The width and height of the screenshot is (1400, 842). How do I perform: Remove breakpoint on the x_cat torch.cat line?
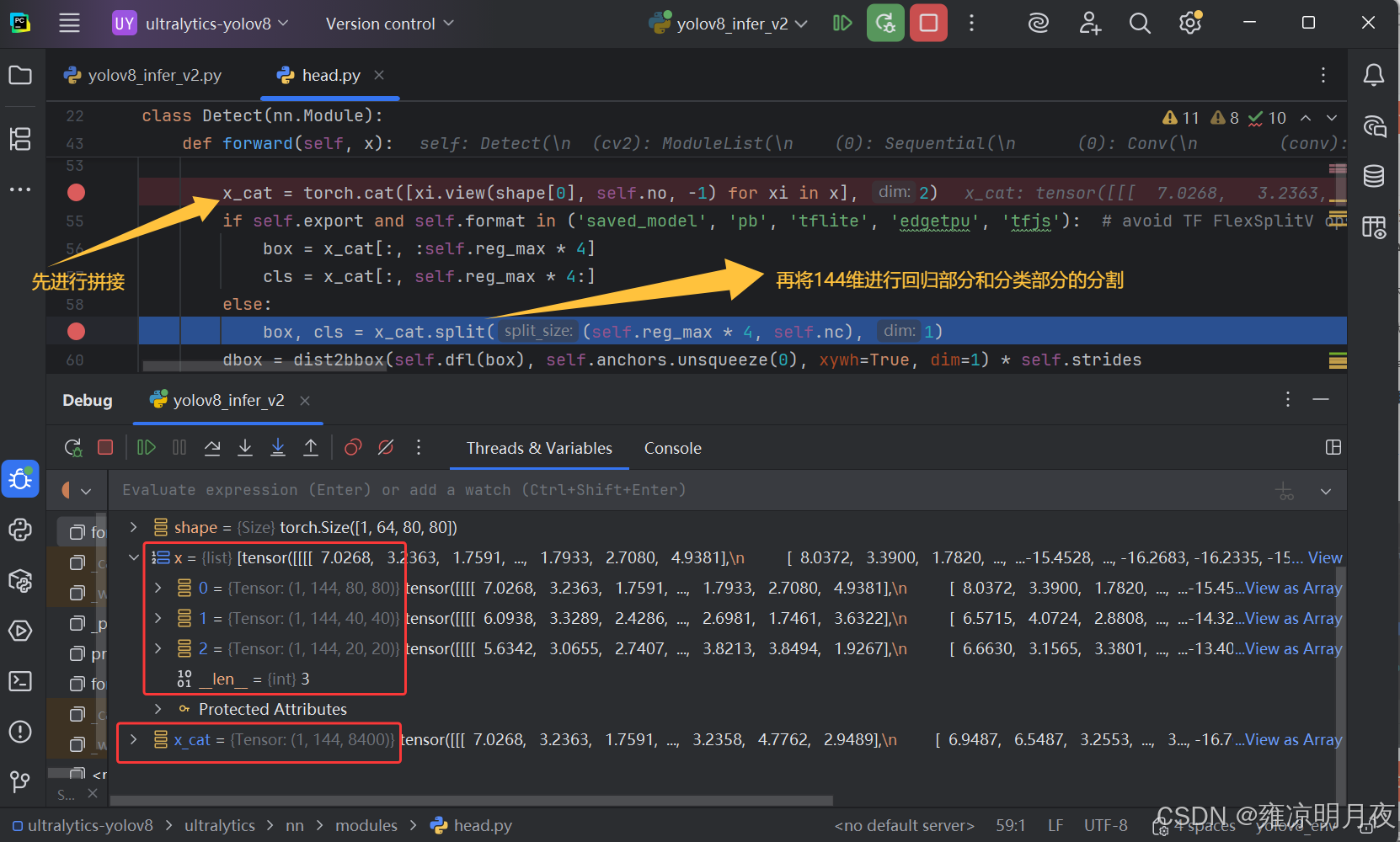(76, 193)
